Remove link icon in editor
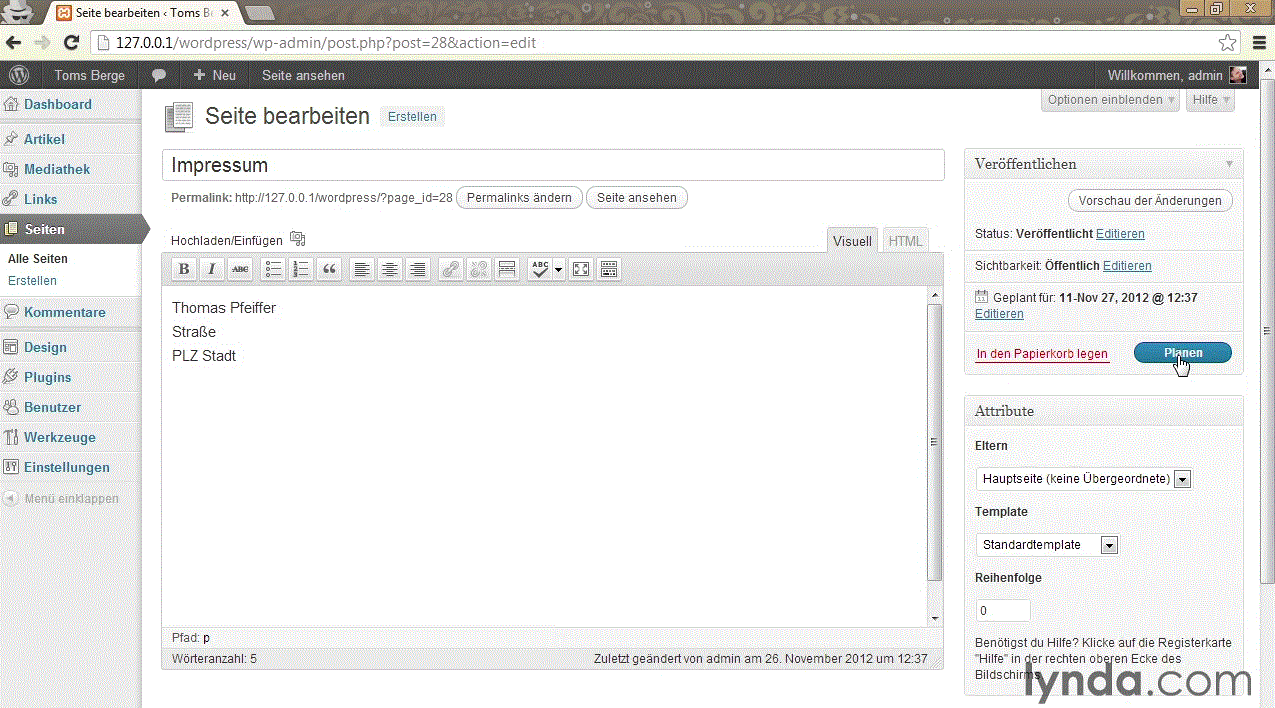Screen dimensions: 1275x708 tap(479, 269)
